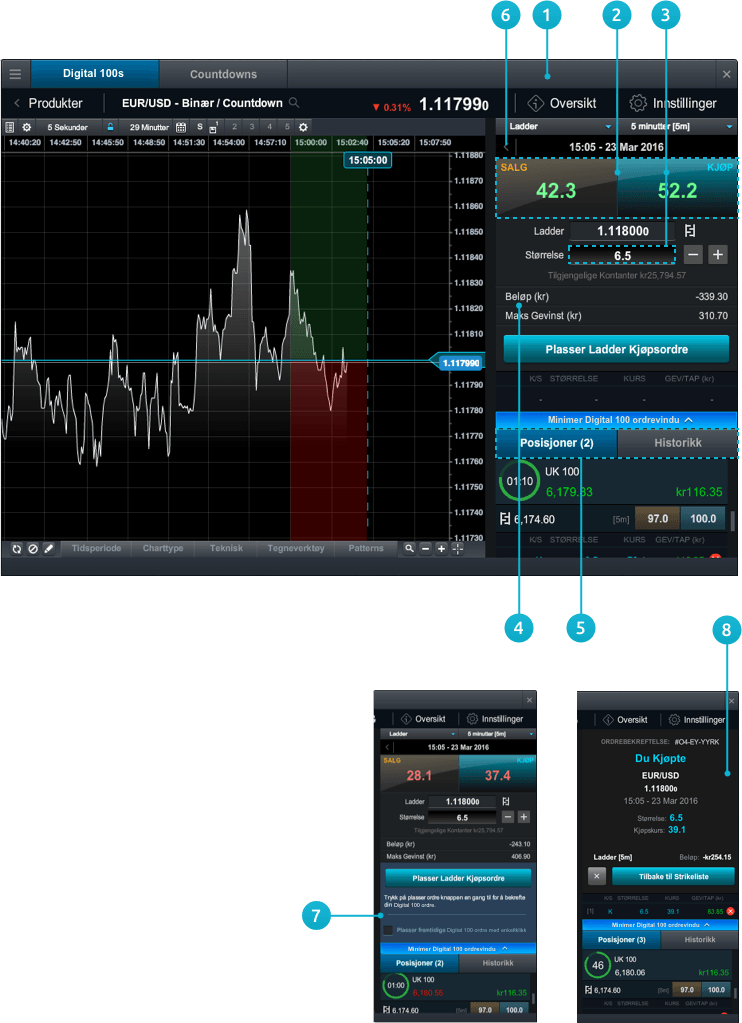Dismiss confirmation with grey X button
742x1023 pixels.
596,876
